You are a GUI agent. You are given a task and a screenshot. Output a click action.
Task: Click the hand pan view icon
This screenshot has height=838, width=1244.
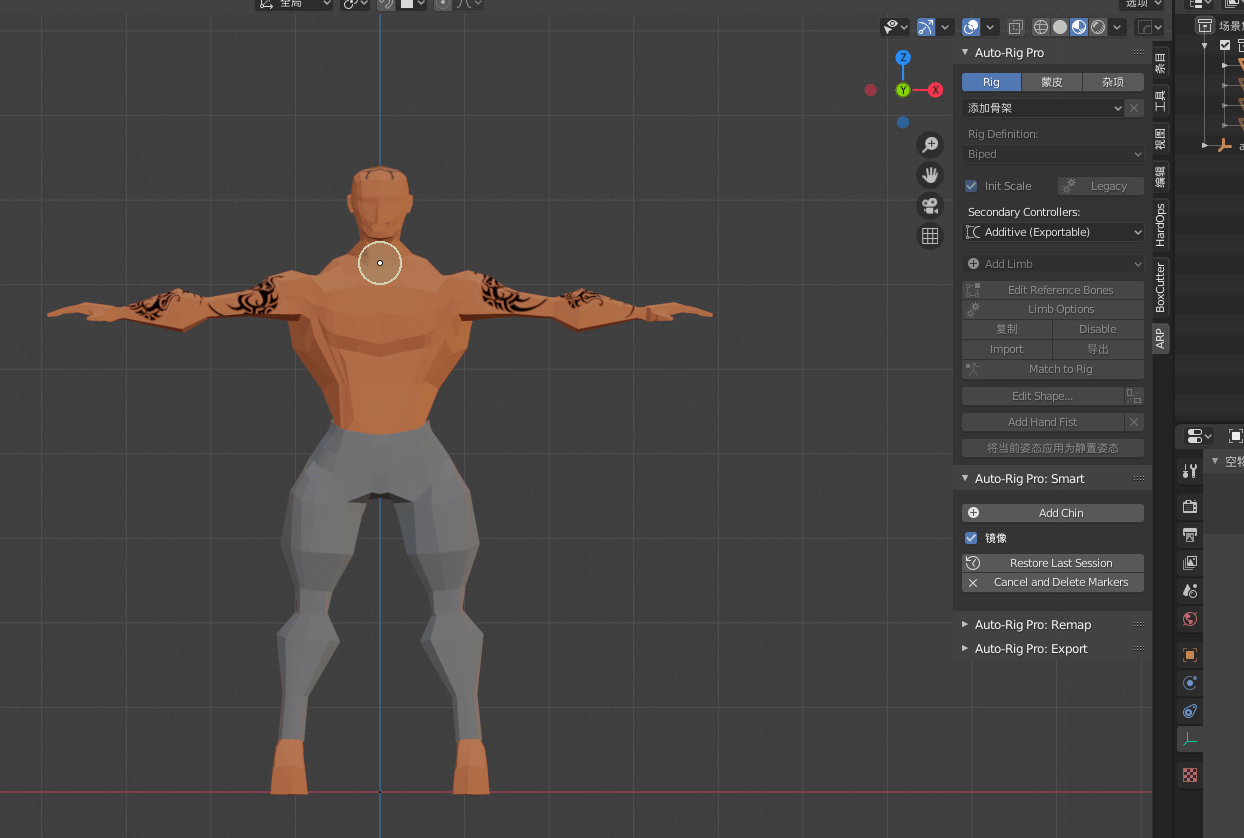pyautogui.click(x=930, y=176)
